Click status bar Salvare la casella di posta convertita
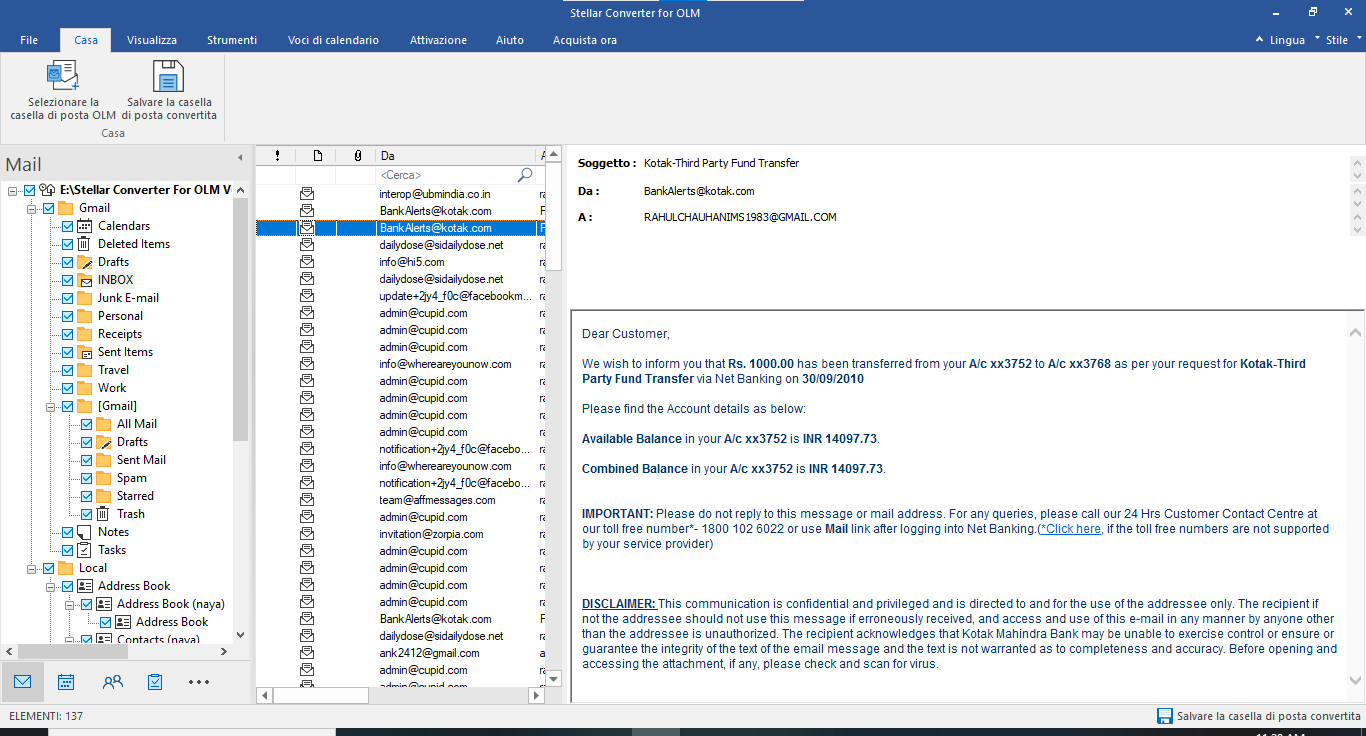The image size is (1366, 736). coord(1258,716)
